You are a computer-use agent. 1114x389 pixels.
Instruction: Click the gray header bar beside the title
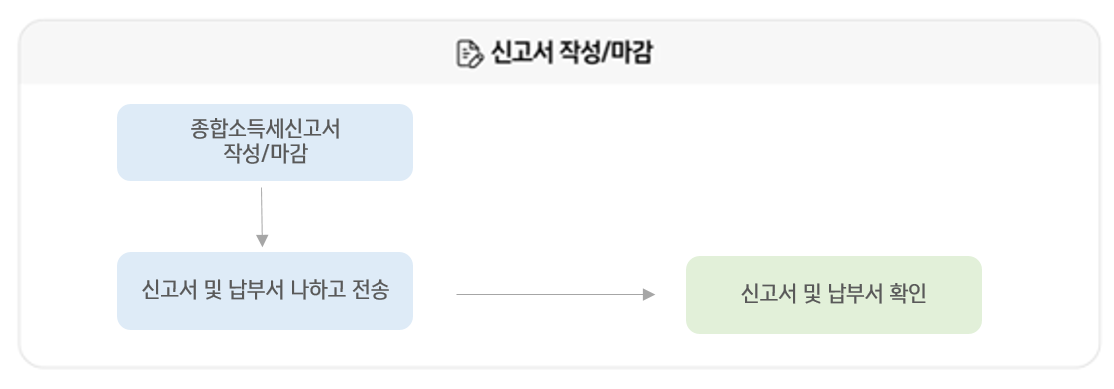(853, 54)
